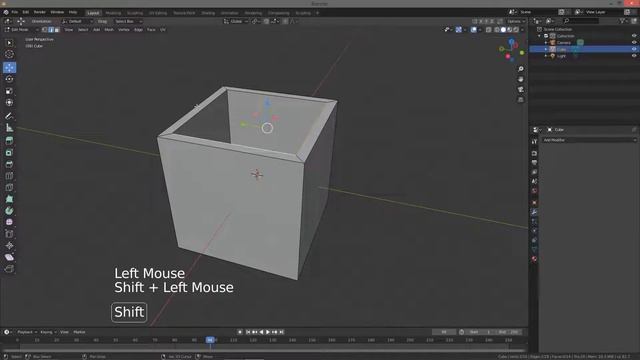Switch perspective/orthographic grid icon
Screen dimensions: 640x360
click(x=520, y=100)
